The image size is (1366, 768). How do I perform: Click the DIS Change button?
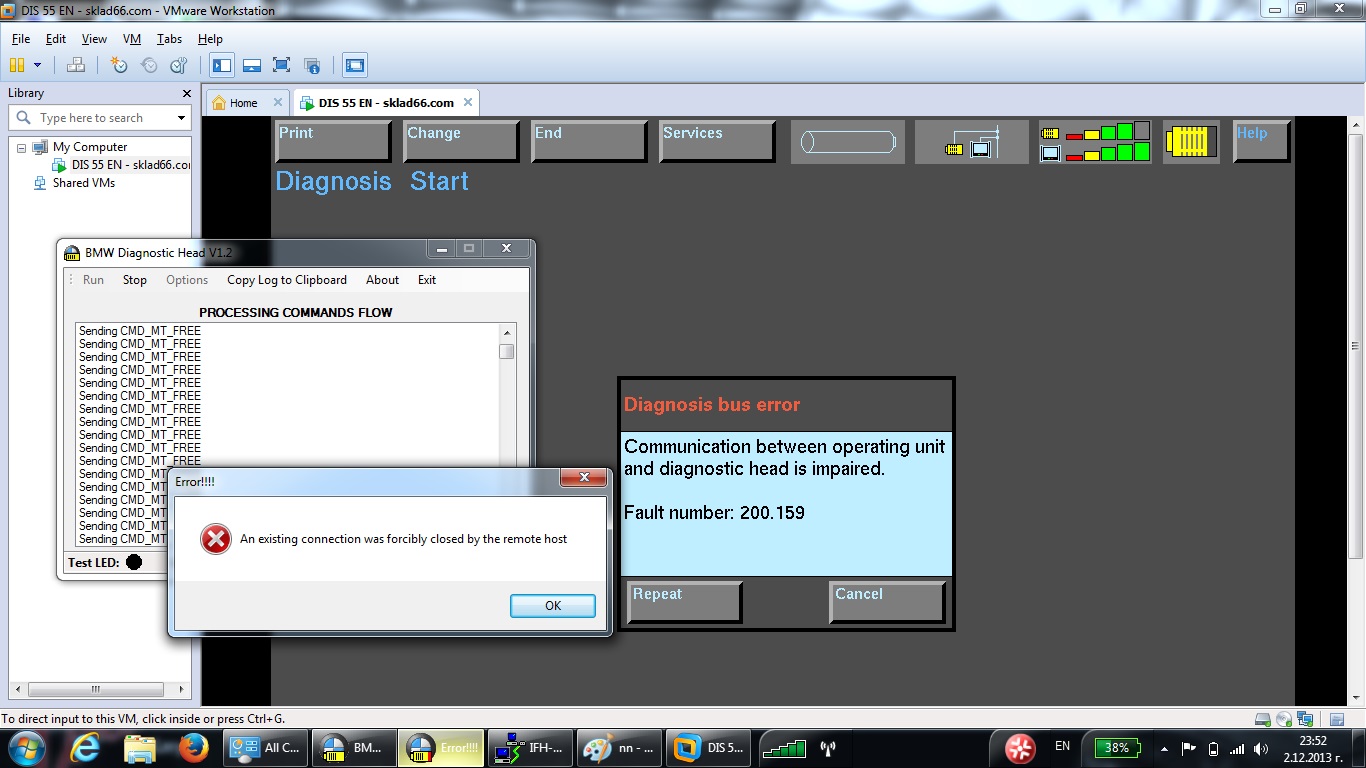tap(461, 141)
